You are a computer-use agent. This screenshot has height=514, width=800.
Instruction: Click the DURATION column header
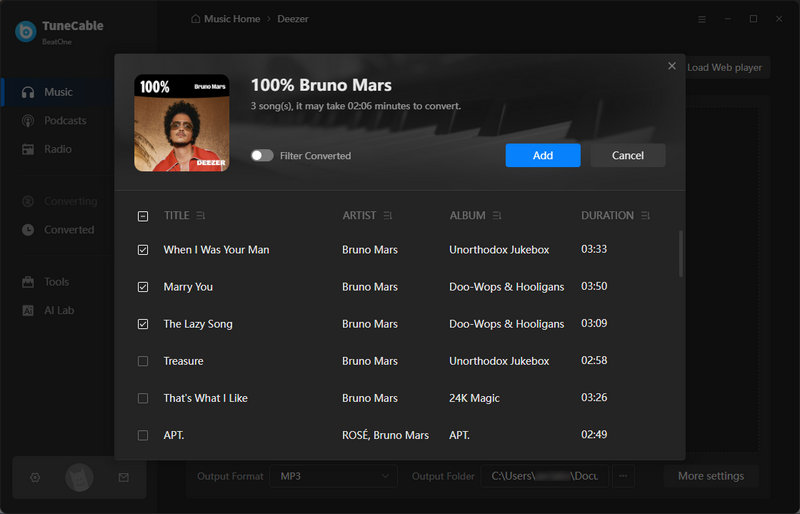point(607,216)
